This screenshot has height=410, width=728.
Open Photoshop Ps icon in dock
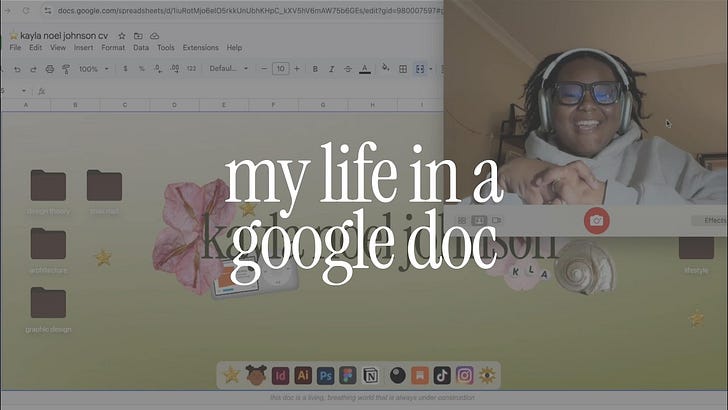[x=325, y=375]
